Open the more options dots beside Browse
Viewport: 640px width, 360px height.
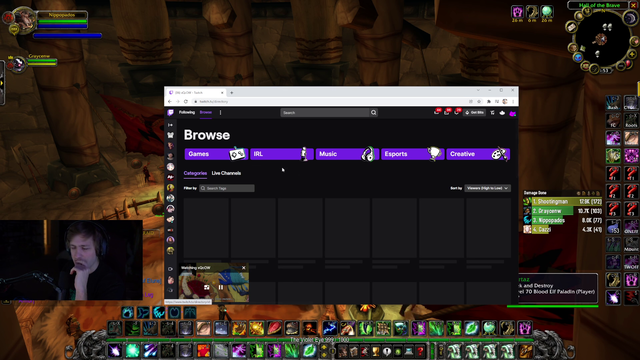pyautogui.click(x=220, y=113)
